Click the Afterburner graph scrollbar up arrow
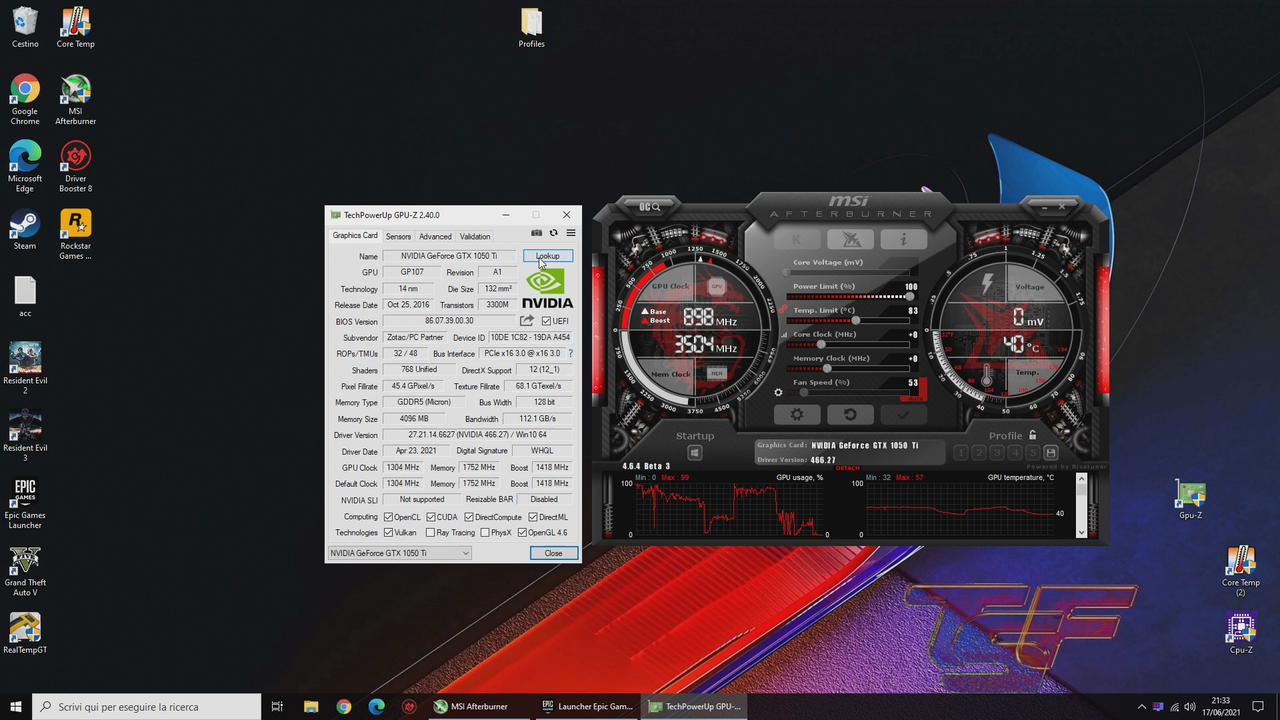 1081,479
